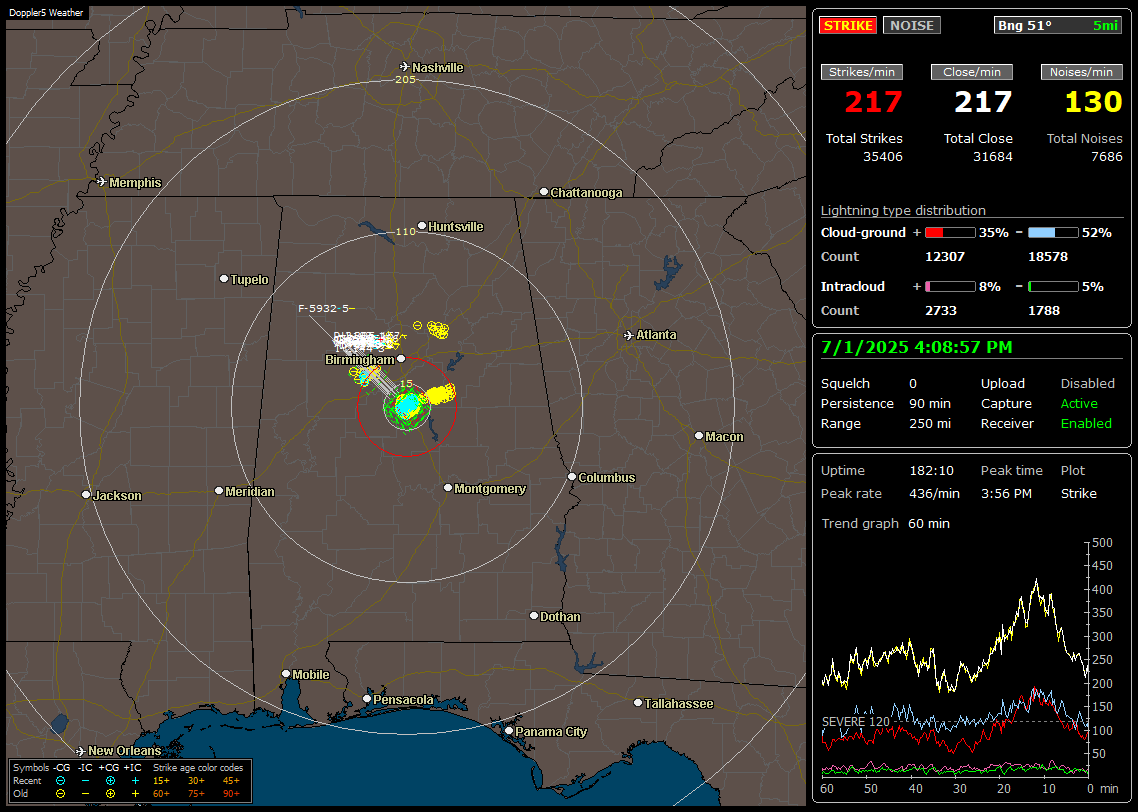Image resolution: width=1138 pixels, height=812 pixels.
Task: Click the Range value 250 mi
Action: pos(930,424)
